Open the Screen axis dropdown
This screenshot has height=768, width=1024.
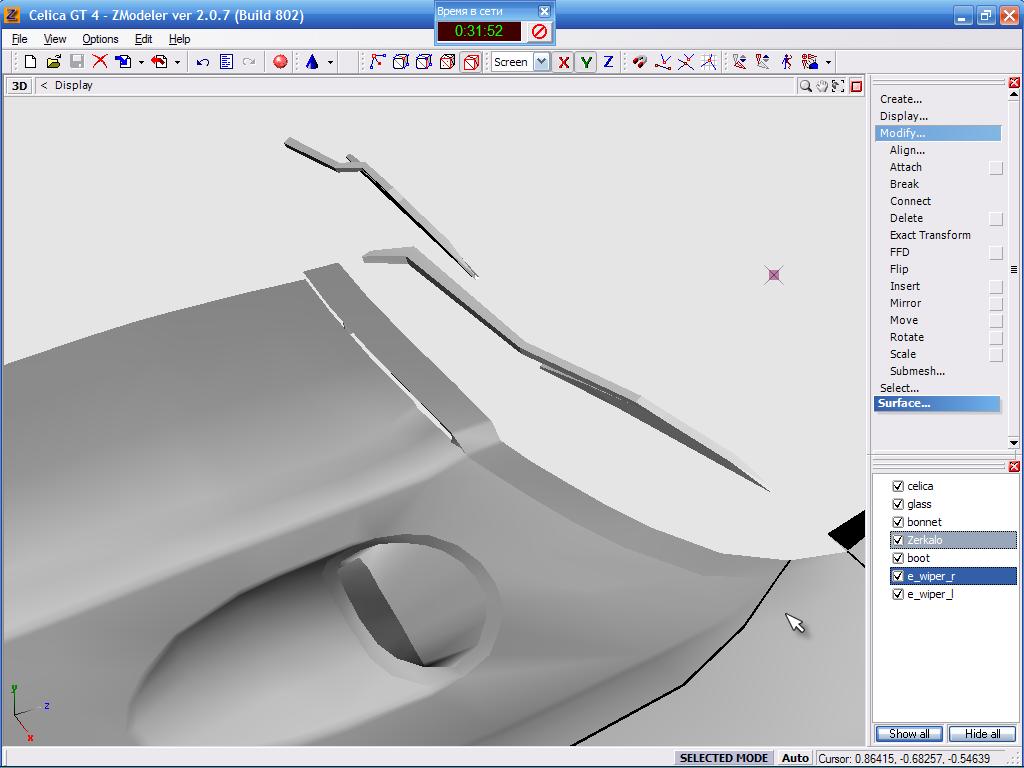(541, 62)
